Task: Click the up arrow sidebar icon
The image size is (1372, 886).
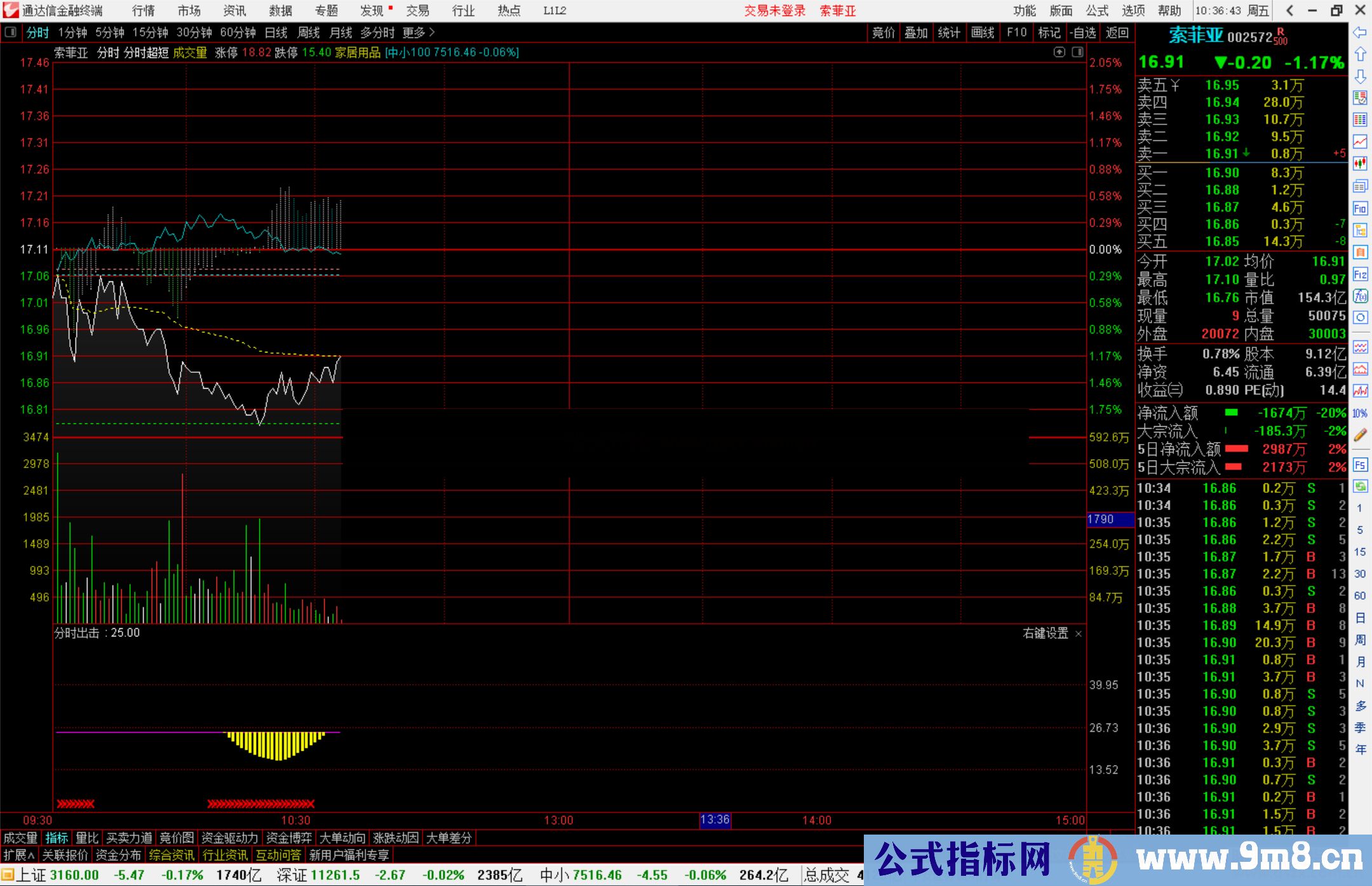Action: coord(1360,55)
